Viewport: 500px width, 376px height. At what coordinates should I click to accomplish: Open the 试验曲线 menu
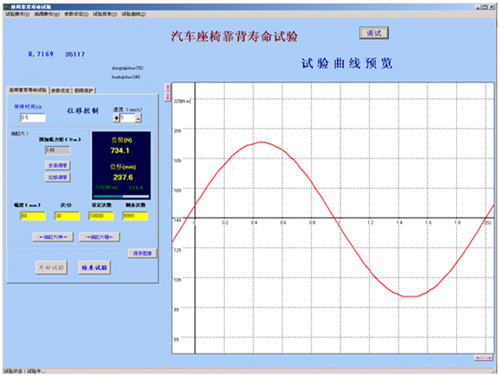click(x=134, y=14)
